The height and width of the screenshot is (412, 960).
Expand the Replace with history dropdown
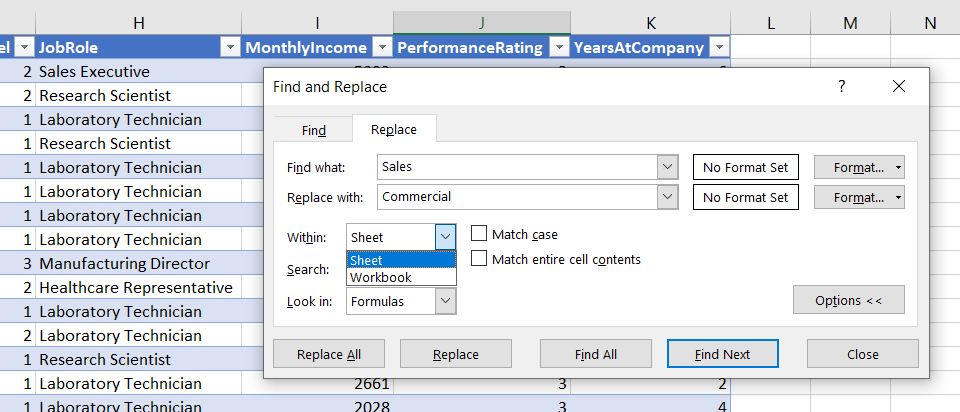pyautogui.click(x=668, y=197)
